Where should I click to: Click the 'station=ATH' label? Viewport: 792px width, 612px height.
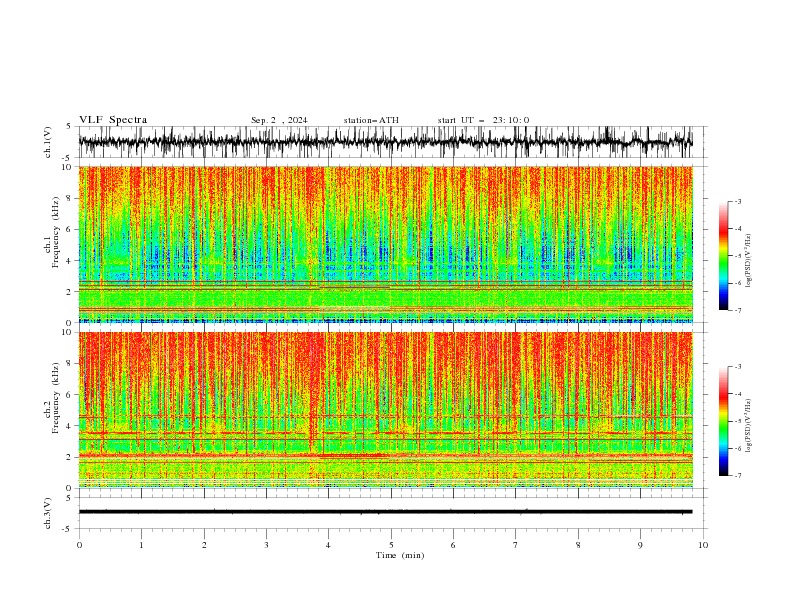[x=371, y=120]
